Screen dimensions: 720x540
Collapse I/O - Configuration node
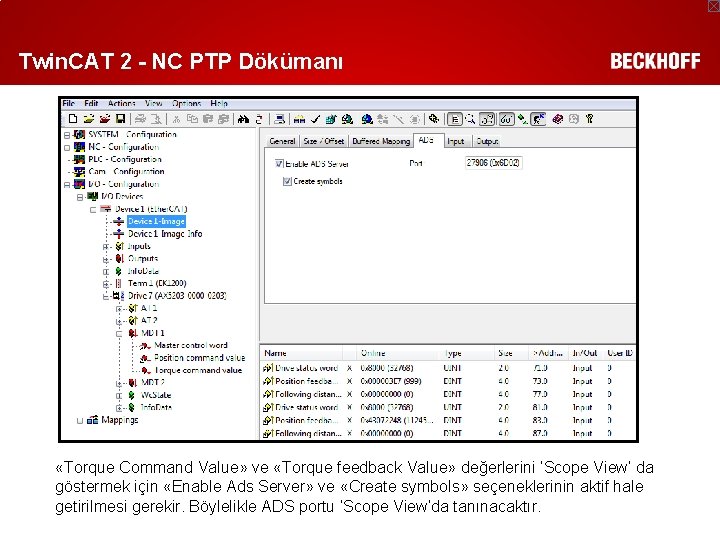click(x=67, y=185)
